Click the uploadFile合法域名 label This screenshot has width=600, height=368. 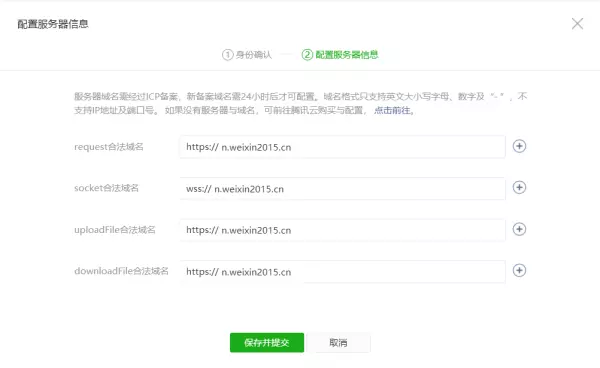115,230
